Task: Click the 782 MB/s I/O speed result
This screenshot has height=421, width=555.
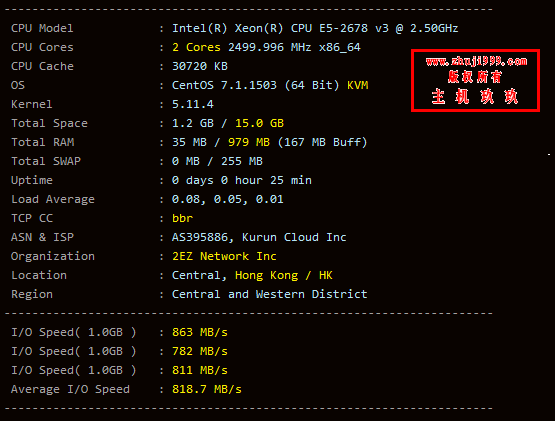Action: pyautogui.click(x=200, y=351)
